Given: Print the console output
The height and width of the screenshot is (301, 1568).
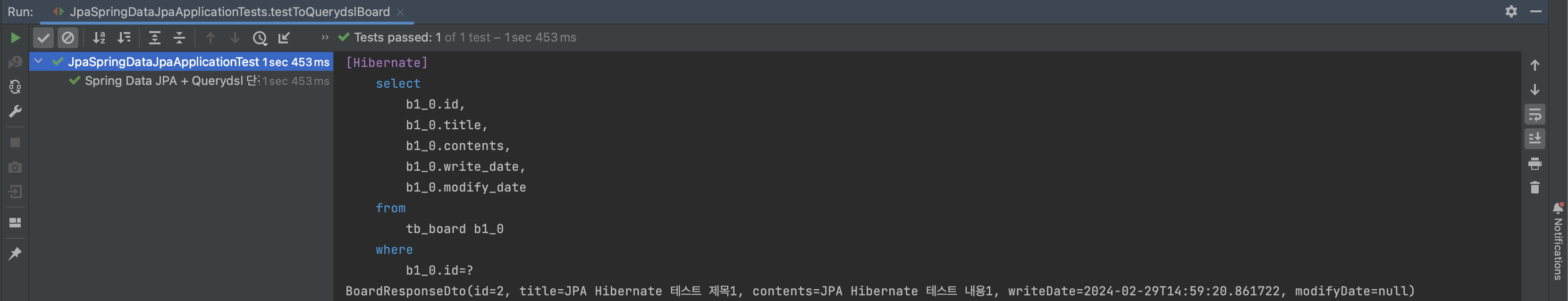Looking at the screenshot, I should (x=1535, y=164).
